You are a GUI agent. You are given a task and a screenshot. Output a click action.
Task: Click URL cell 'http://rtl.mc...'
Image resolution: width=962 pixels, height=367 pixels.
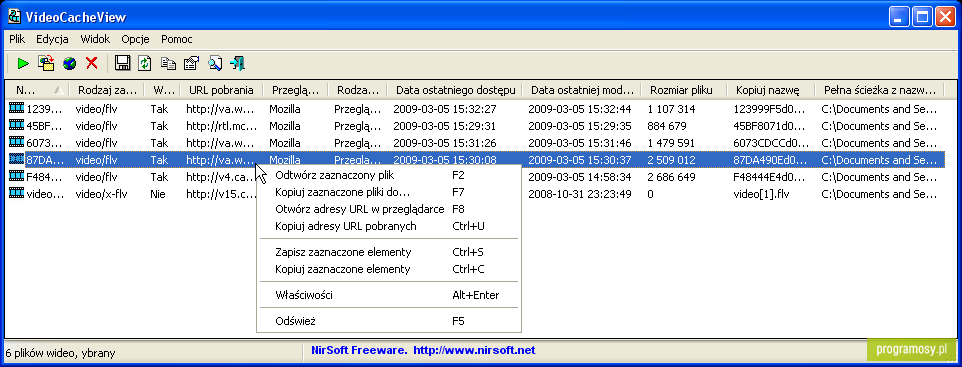[221, 126]
